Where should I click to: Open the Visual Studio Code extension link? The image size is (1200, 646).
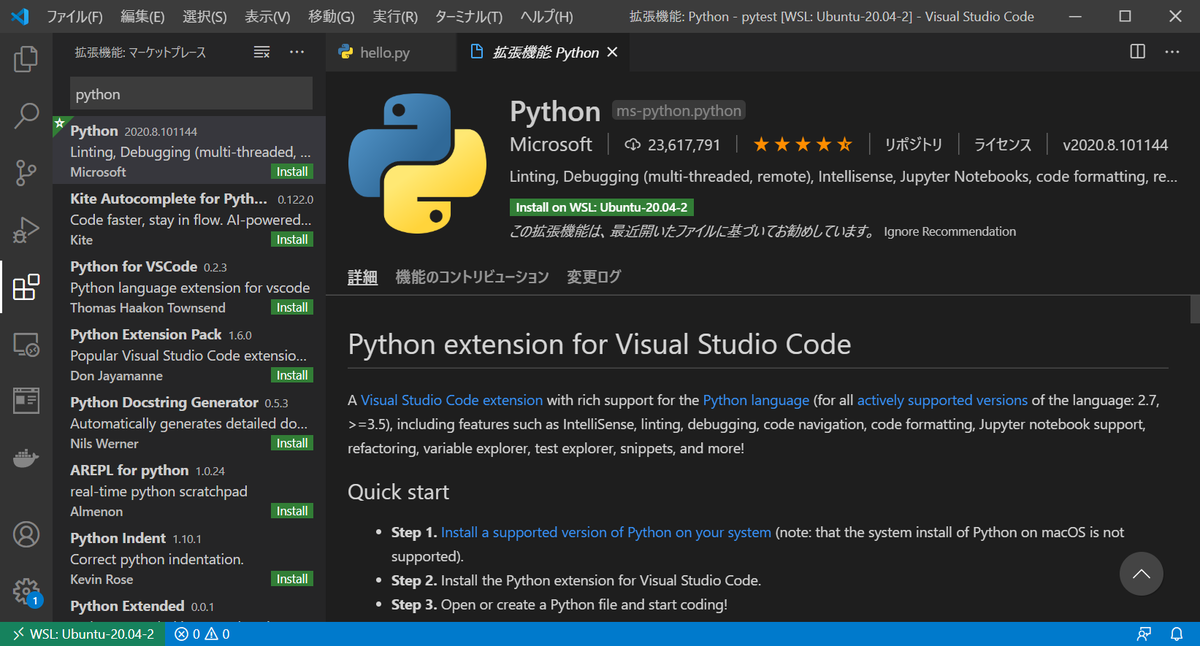tap(452, 400)
